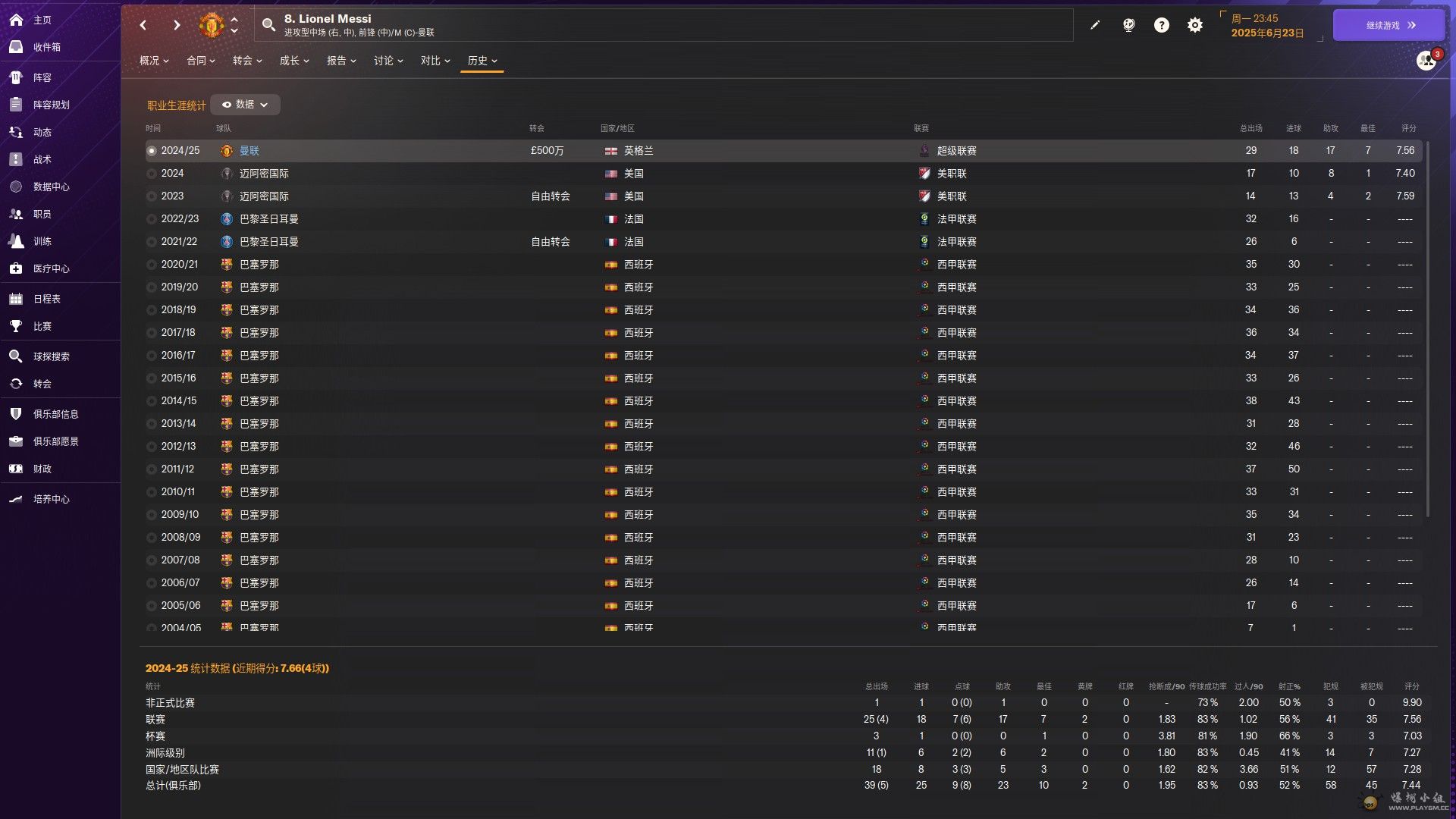Expand the 合同 contract menu dropdown
Viewport: 1456px width, 819px height.
click(201, 61)
